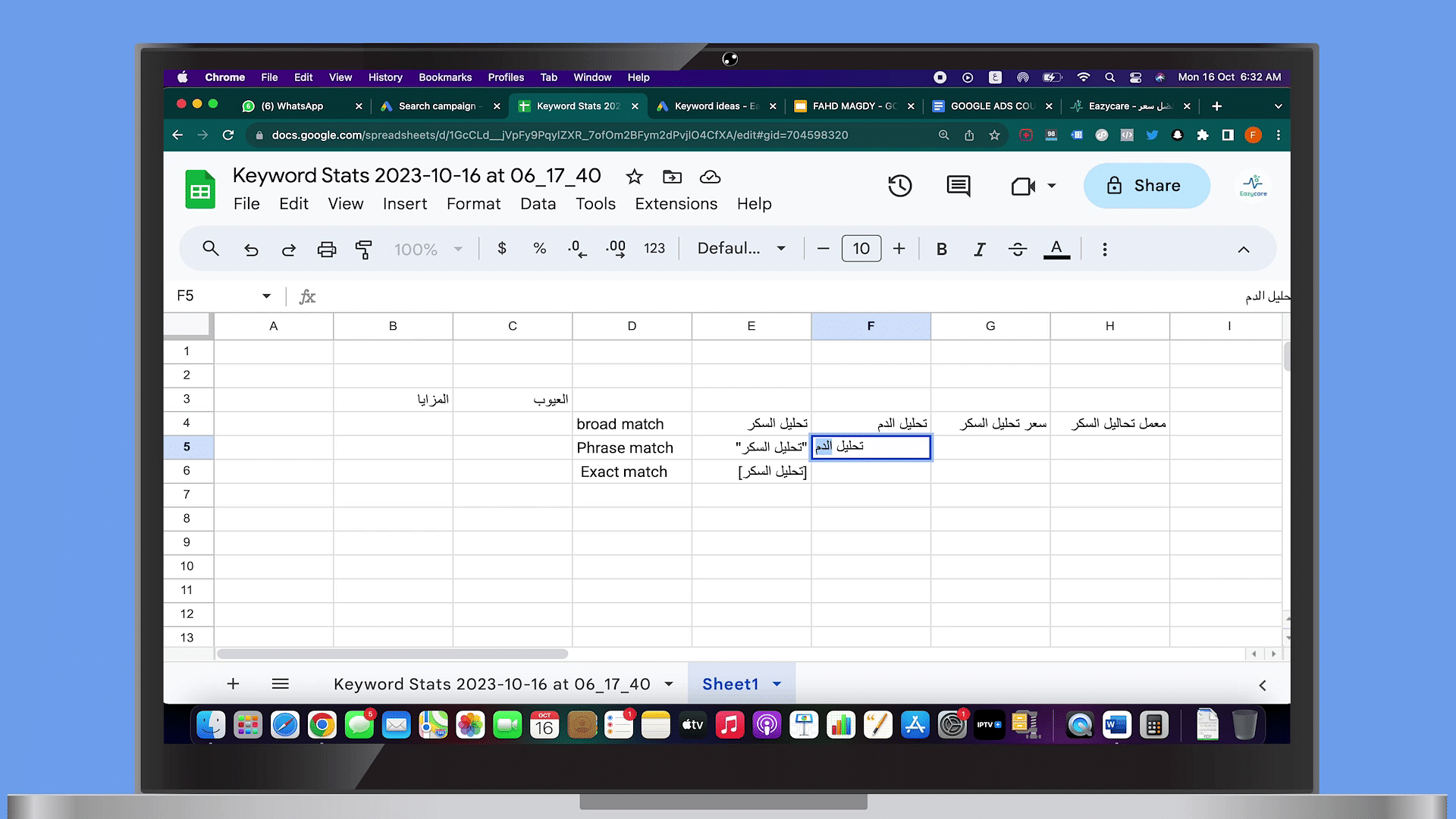Add a new sheet
This screenshot has width=1456, height=819.
click(233, 684)
